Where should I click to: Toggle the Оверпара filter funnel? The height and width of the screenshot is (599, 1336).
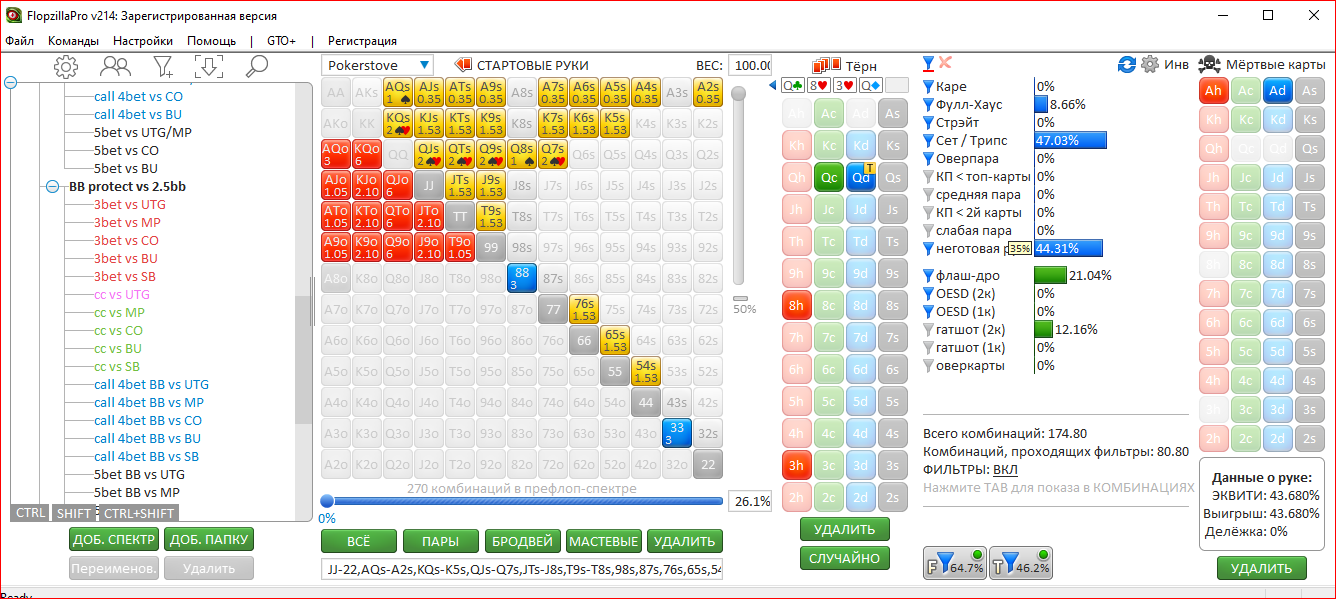click(928, 159)
